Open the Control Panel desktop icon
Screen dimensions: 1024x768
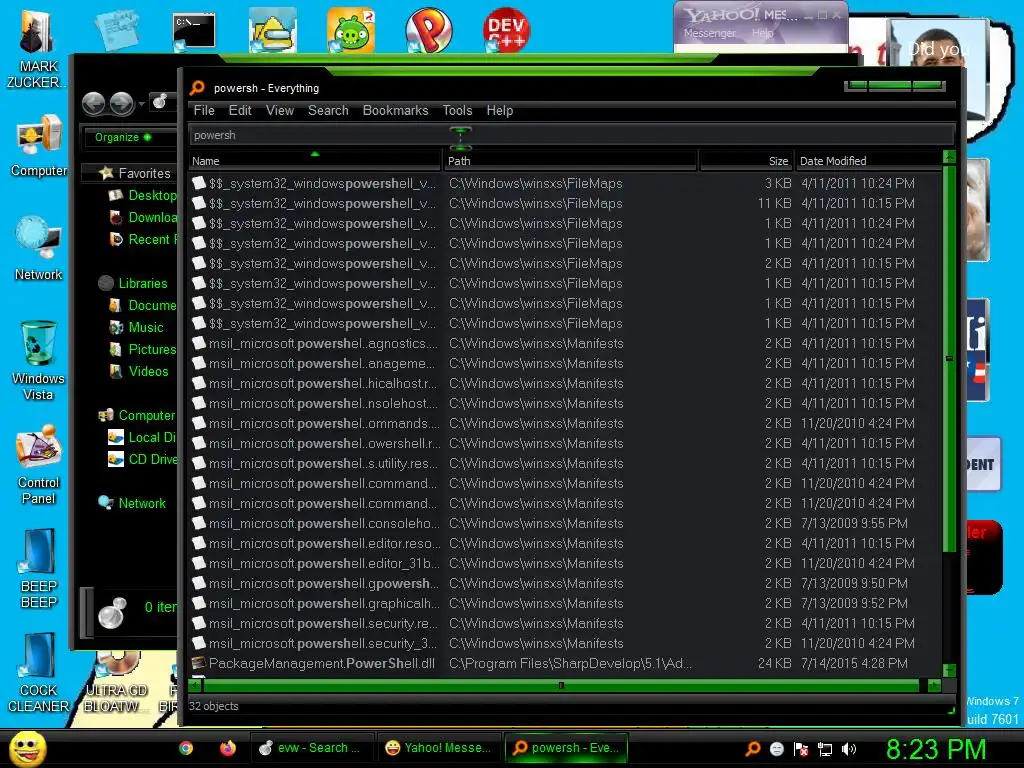(x=39, y=464)
